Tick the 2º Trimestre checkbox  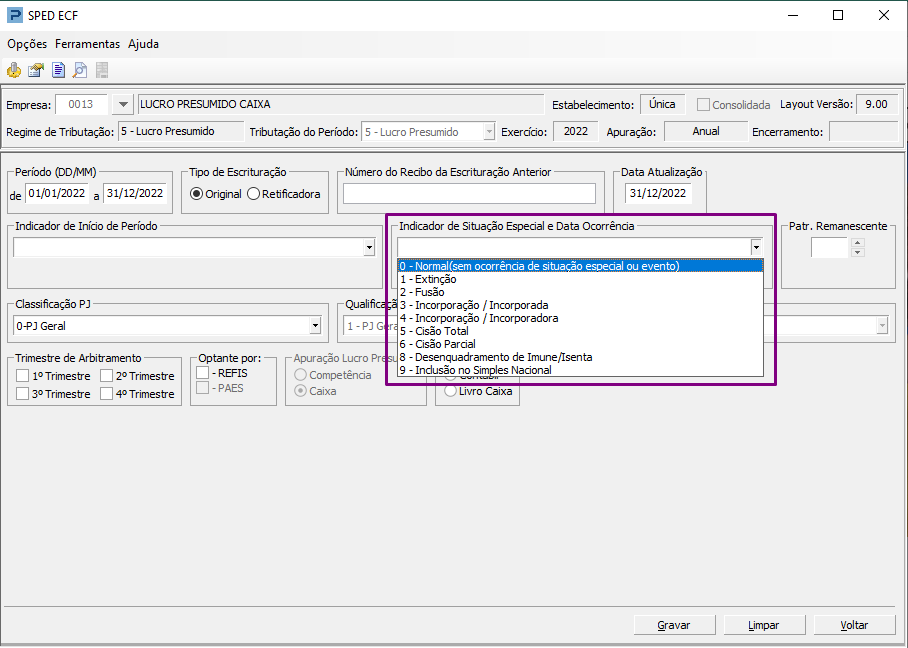[107, 376]
